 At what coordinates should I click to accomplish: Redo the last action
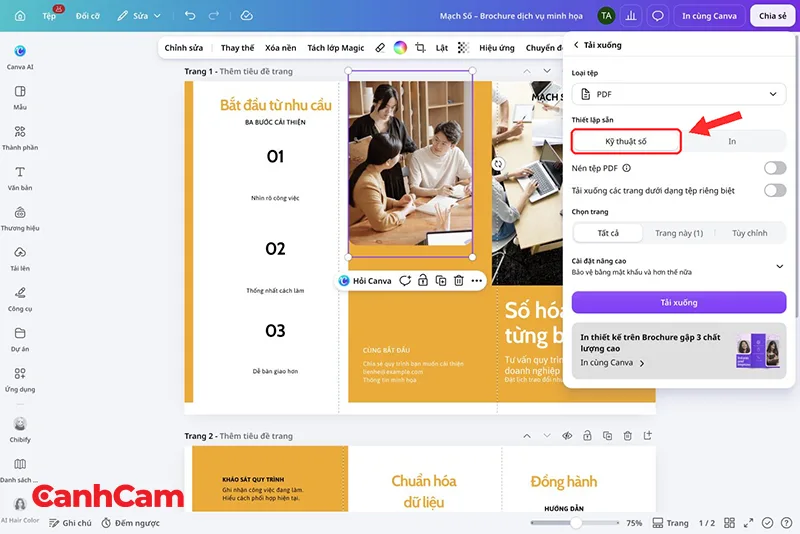pos(214,16)
